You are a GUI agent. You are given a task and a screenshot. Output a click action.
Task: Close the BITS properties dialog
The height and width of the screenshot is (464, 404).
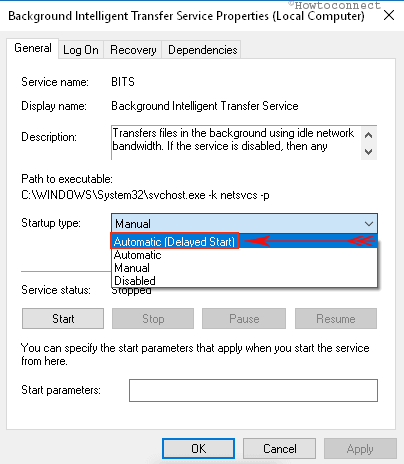[x=389, y=15]
